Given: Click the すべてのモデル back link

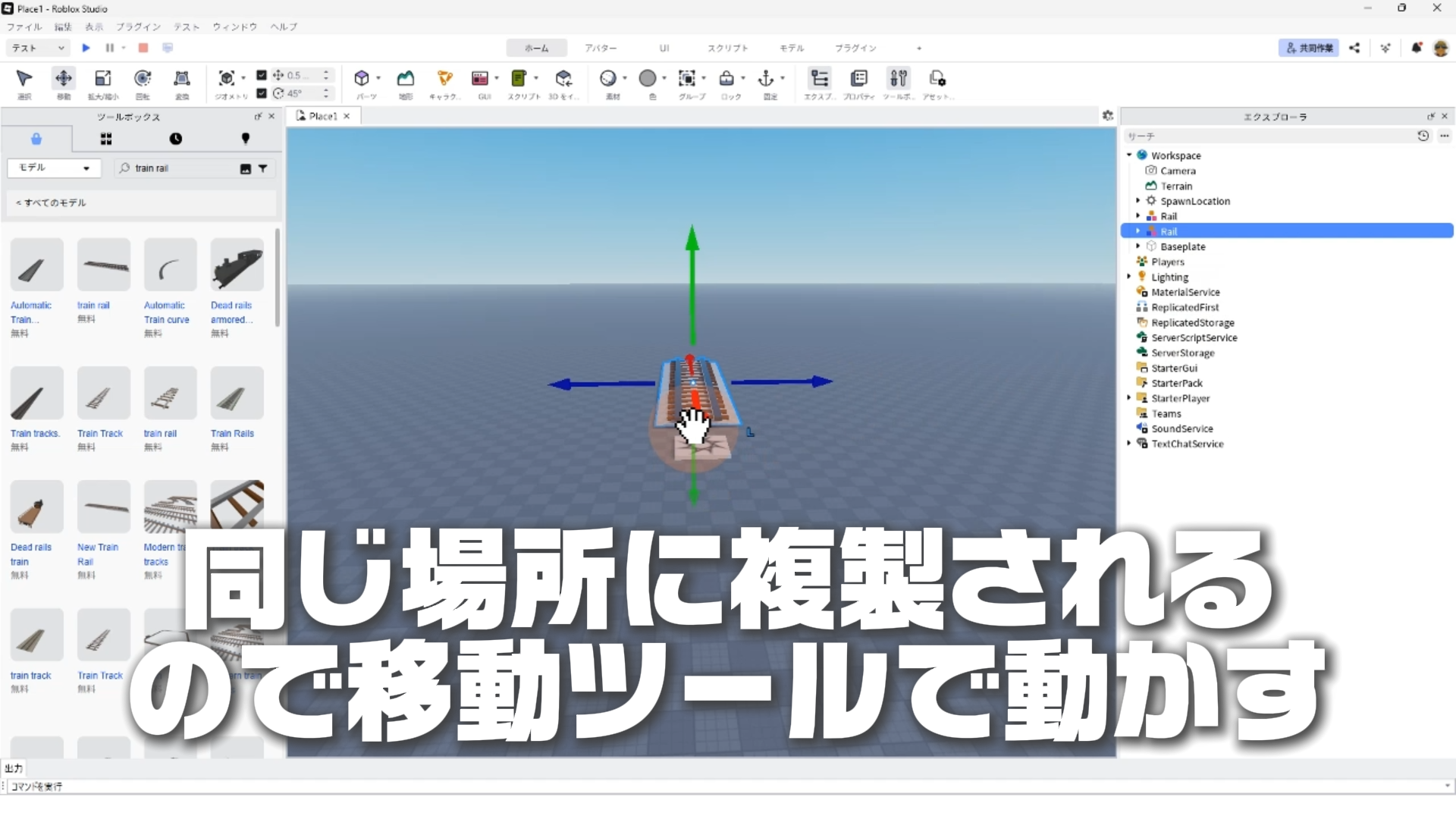Looking at the screenshot, I should pyautogui.click(x=52, y=202).
